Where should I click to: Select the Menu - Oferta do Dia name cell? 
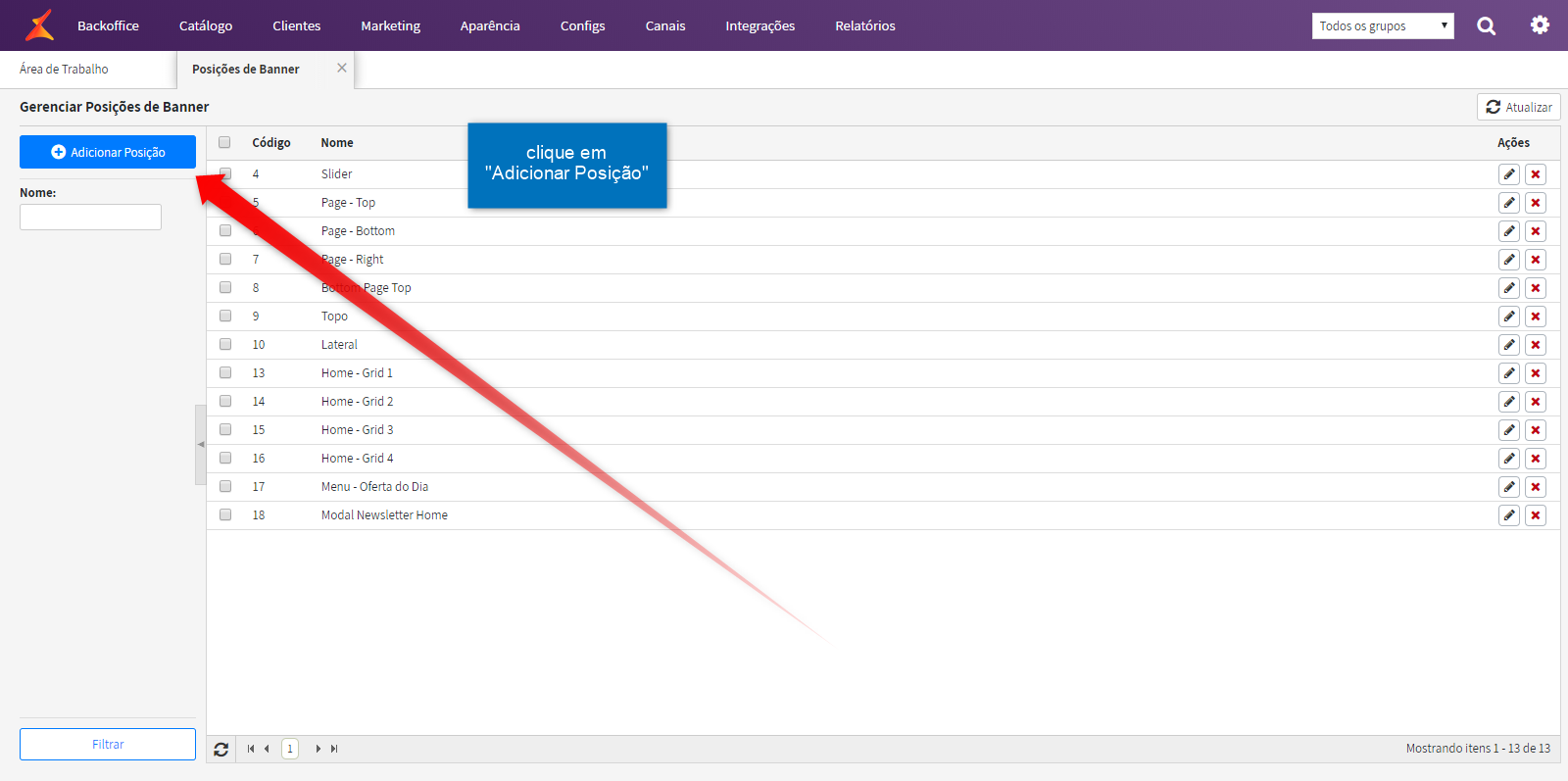point(374,487)
